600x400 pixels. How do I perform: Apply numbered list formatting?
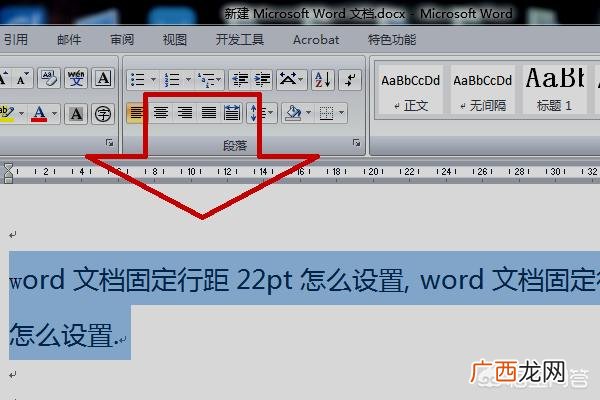(172, 80)
